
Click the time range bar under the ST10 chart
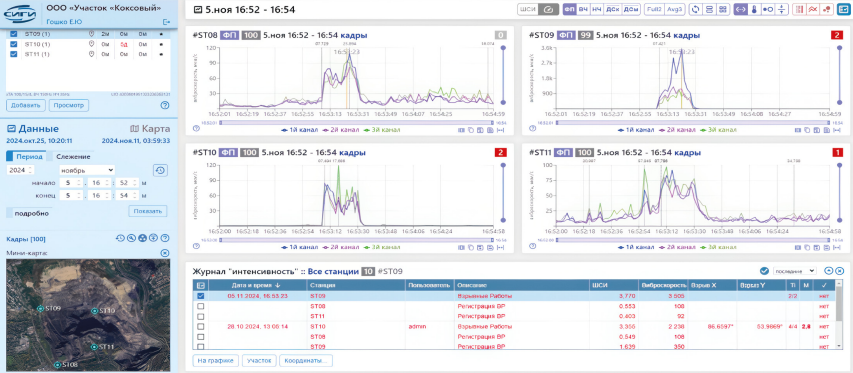[356, 240]
